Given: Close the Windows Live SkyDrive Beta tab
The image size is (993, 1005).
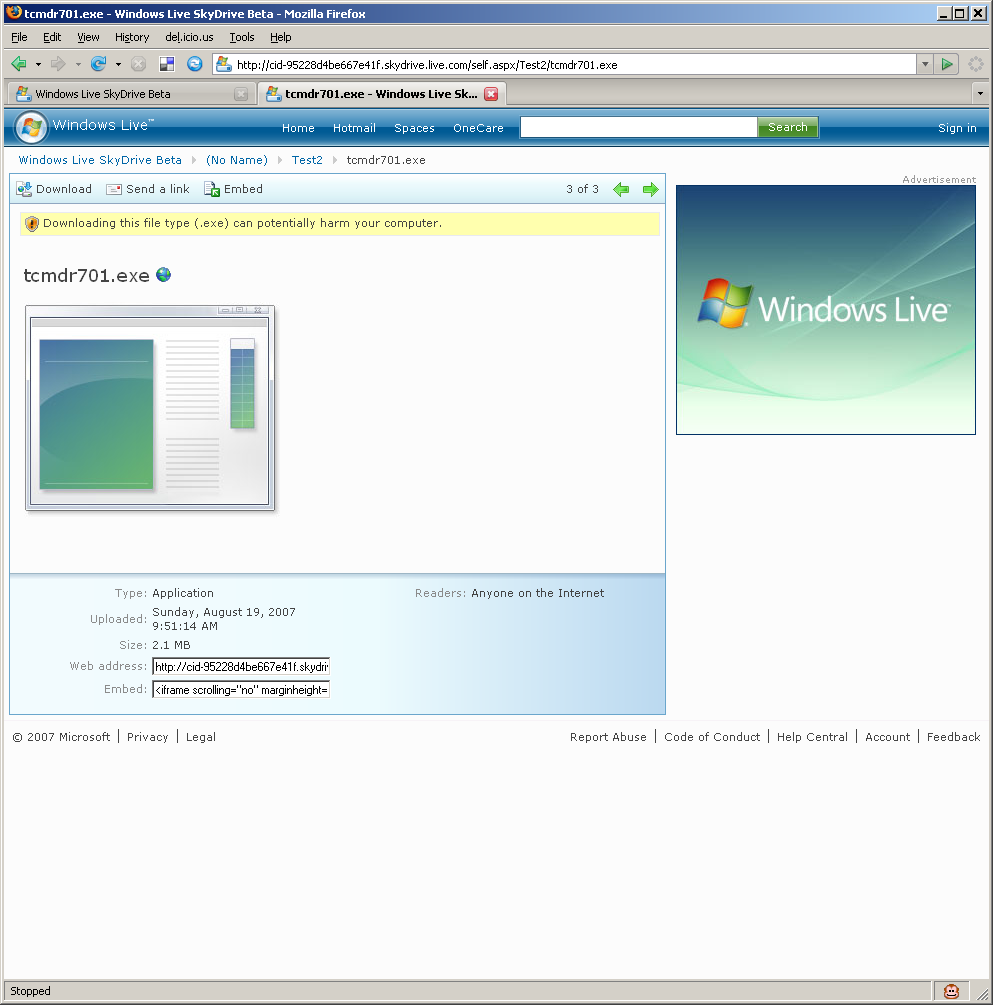Looking at the screenshot, I should (x=241, y=94).
